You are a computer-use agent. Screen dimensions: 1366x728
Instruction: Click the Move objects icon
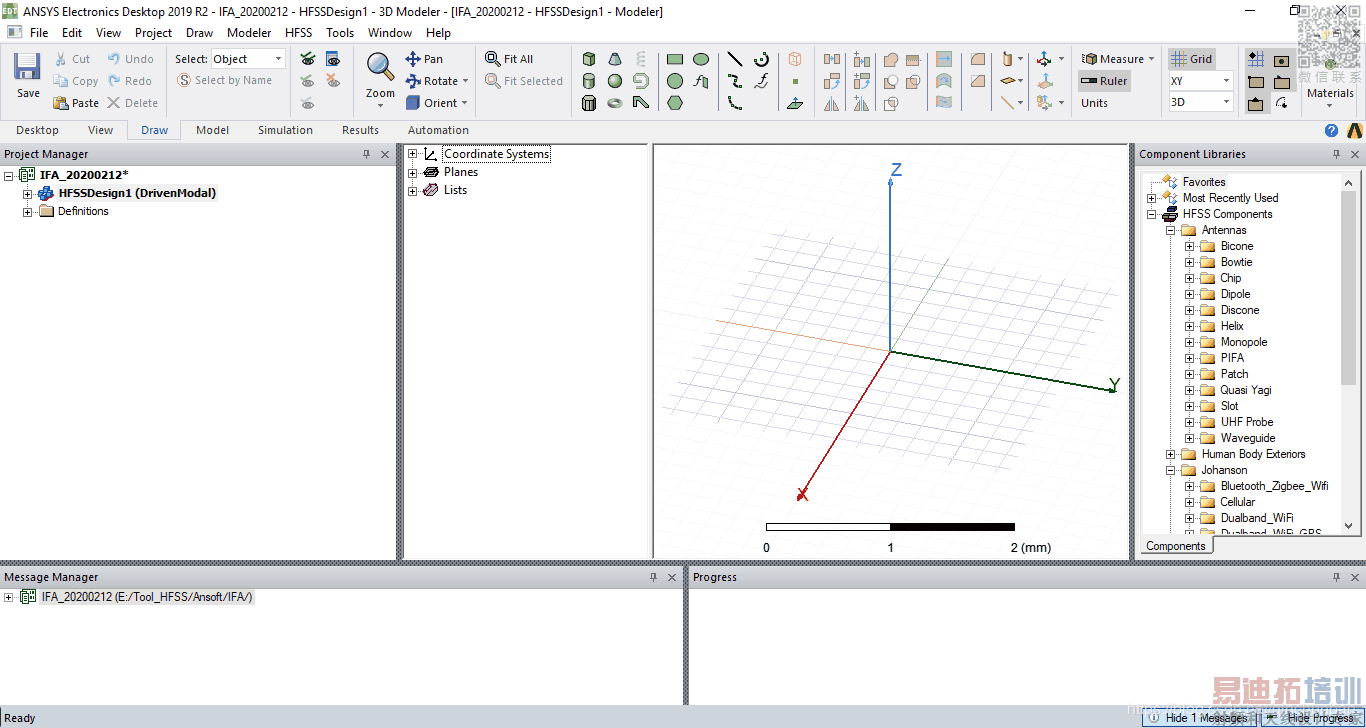(x=832, y=59)
